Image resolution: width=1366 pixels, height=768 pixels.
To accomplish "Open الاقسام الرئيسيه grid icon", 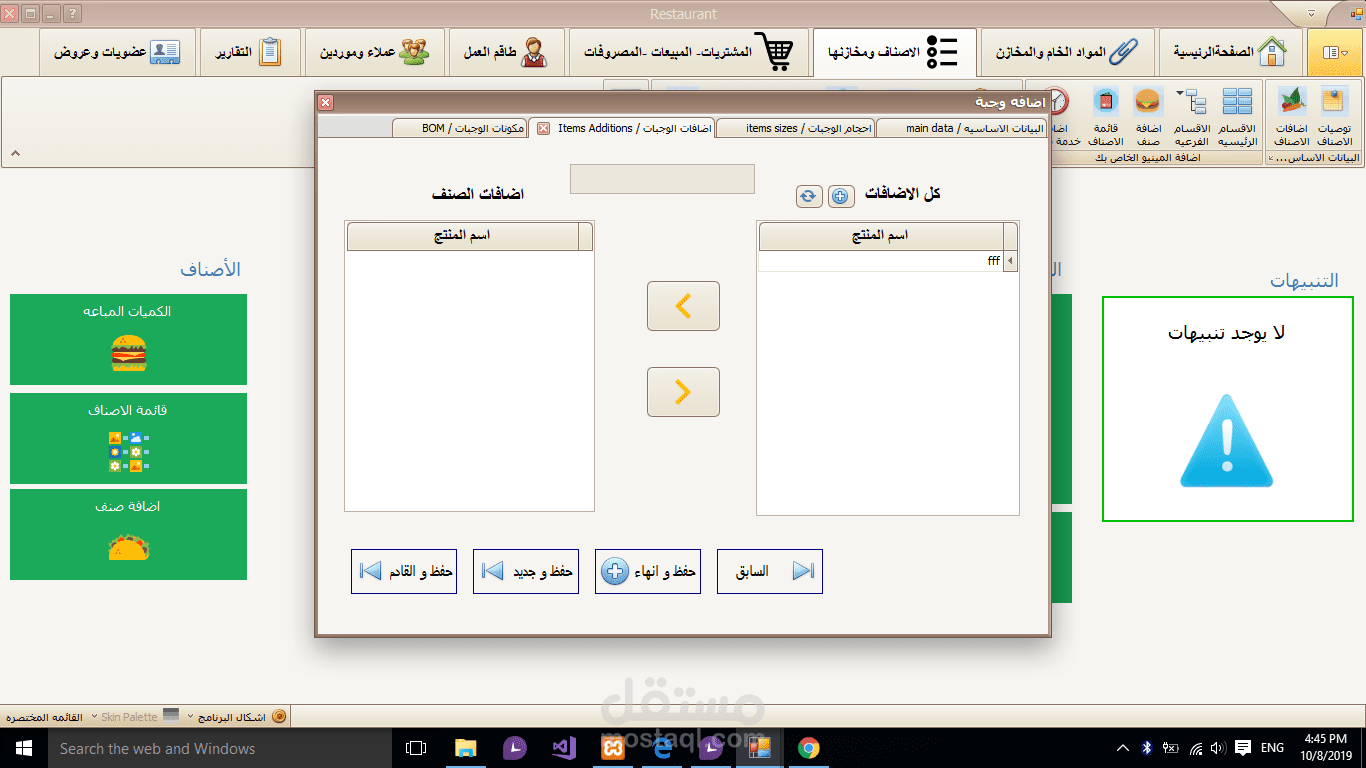I will pos(1237,116).
